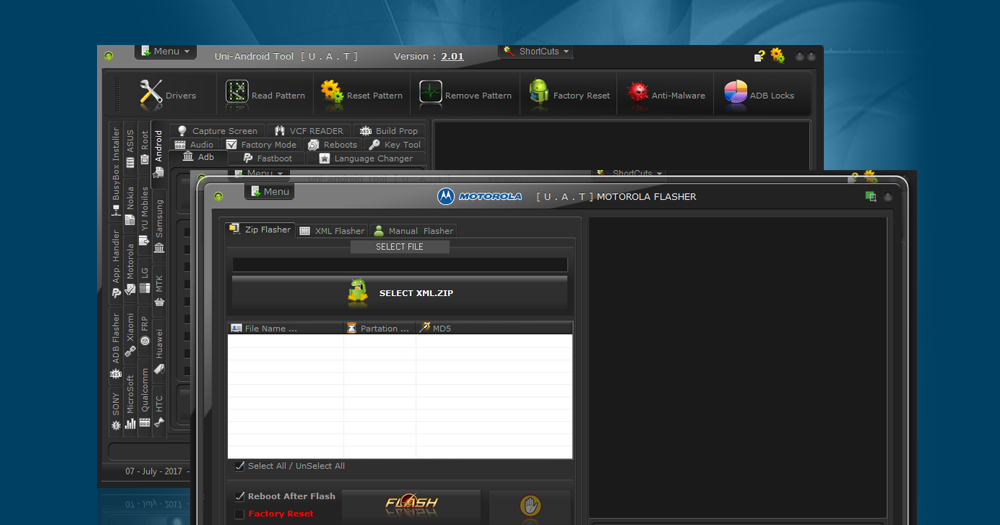Open the ASUS side tab
This screenshot has width=1000, height=525.
[x=130, y=149]
